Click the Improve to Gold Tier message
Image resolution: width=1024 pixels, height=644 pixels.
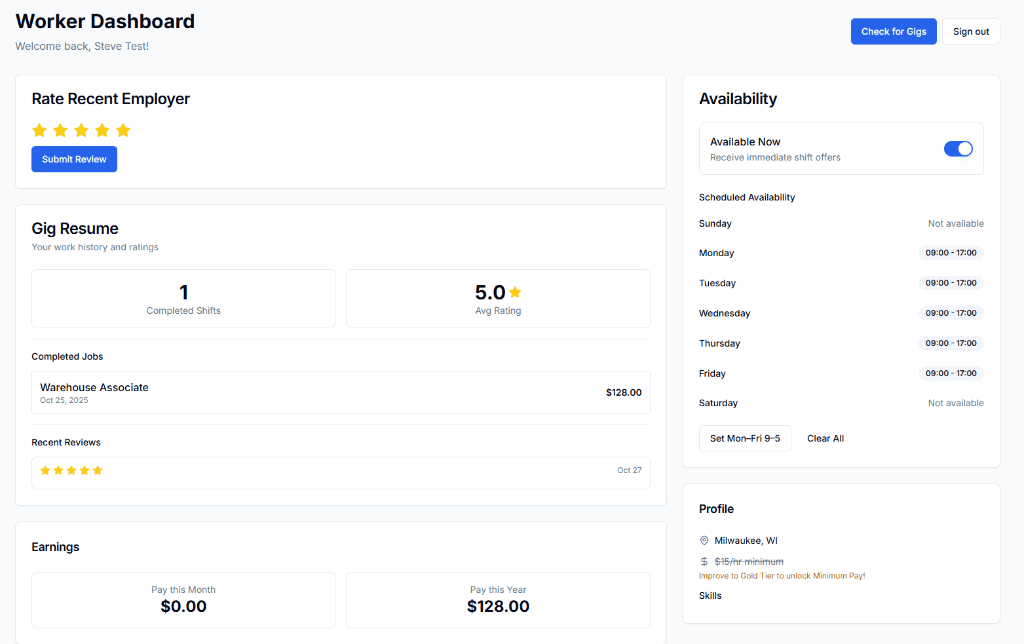pos(784,575)
